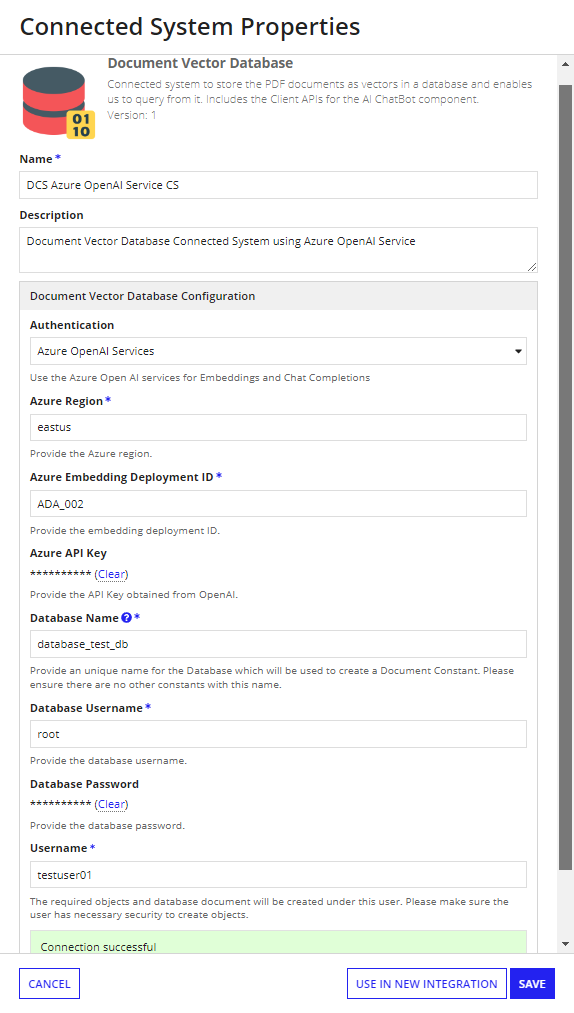This screenshot has width=574, height=1013.
Task: Click into the Description text area
Action: click(279, 249)
